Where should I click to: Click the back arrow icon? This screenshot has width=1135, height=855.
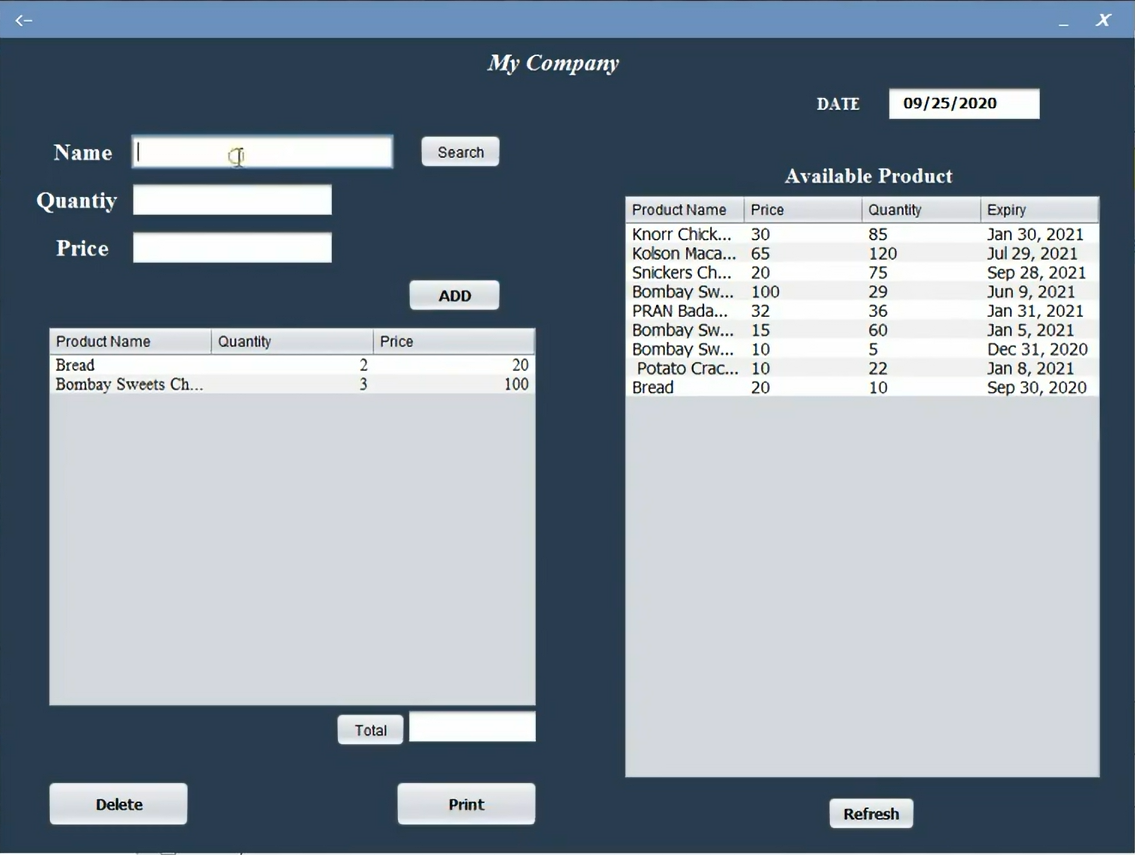click(x=24, y=20)
